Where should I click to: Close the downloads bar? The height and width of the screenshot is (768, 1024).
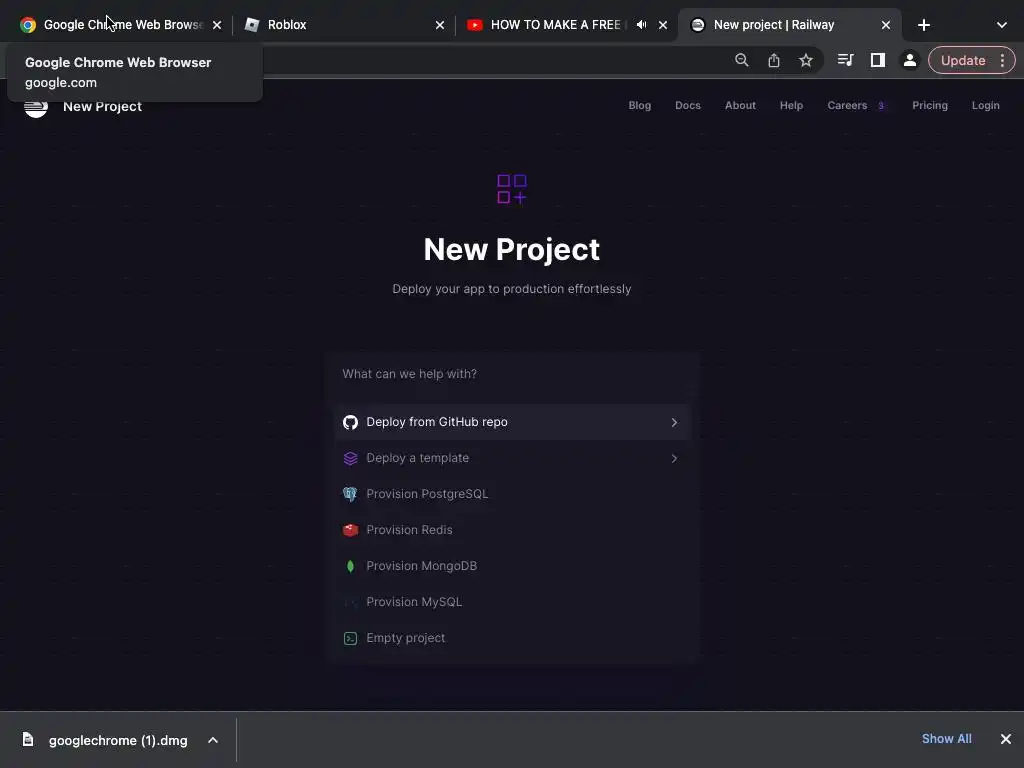[1006, 739]
